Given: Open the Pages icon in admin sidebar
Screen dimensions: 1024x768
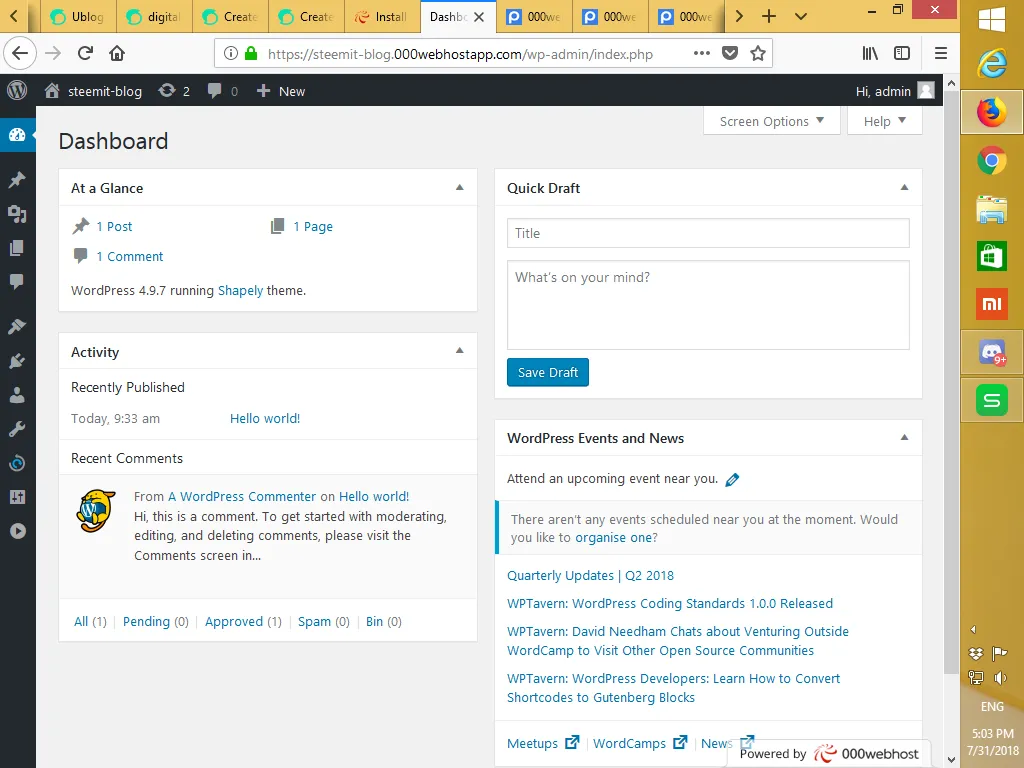Looking at the screenshot, I should point(17,248).
